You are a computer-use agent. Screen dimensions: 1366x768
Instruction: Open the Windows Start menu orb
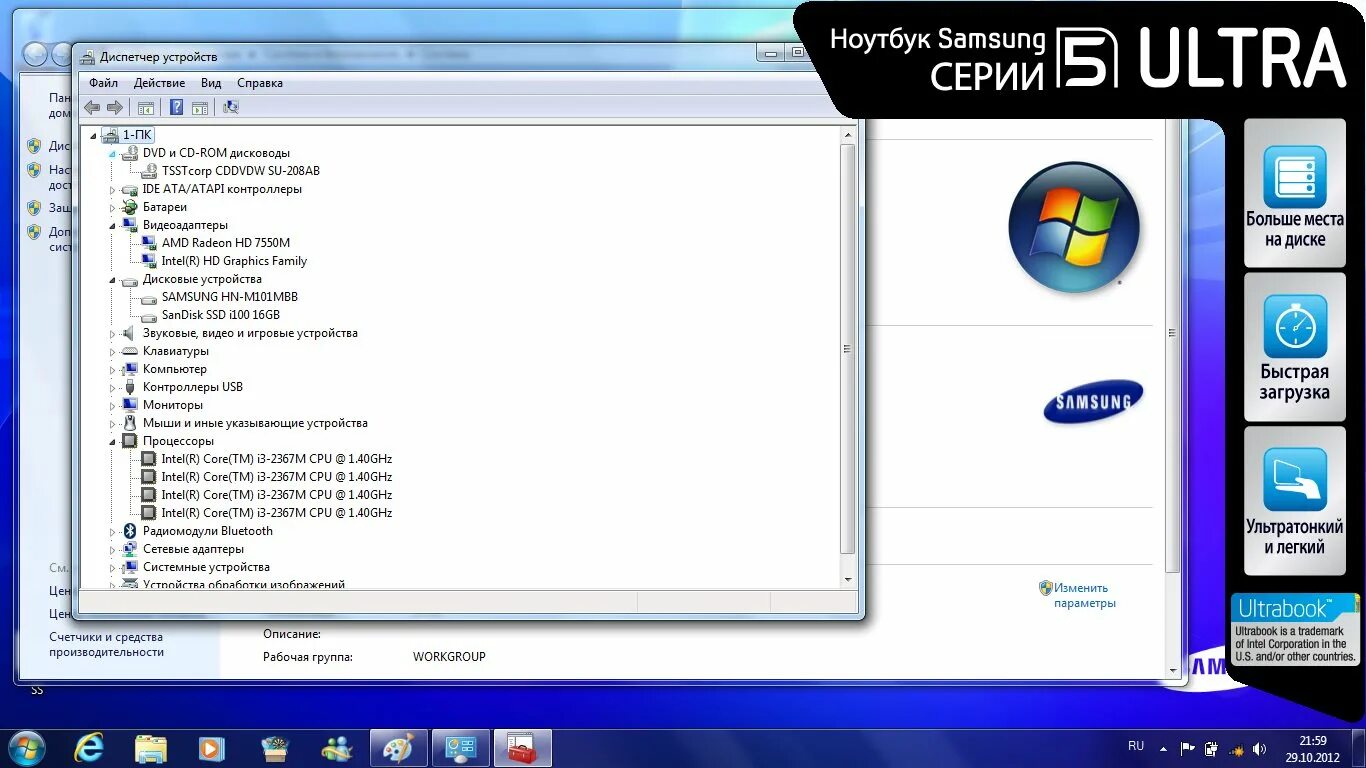click(x=26, y=748)
